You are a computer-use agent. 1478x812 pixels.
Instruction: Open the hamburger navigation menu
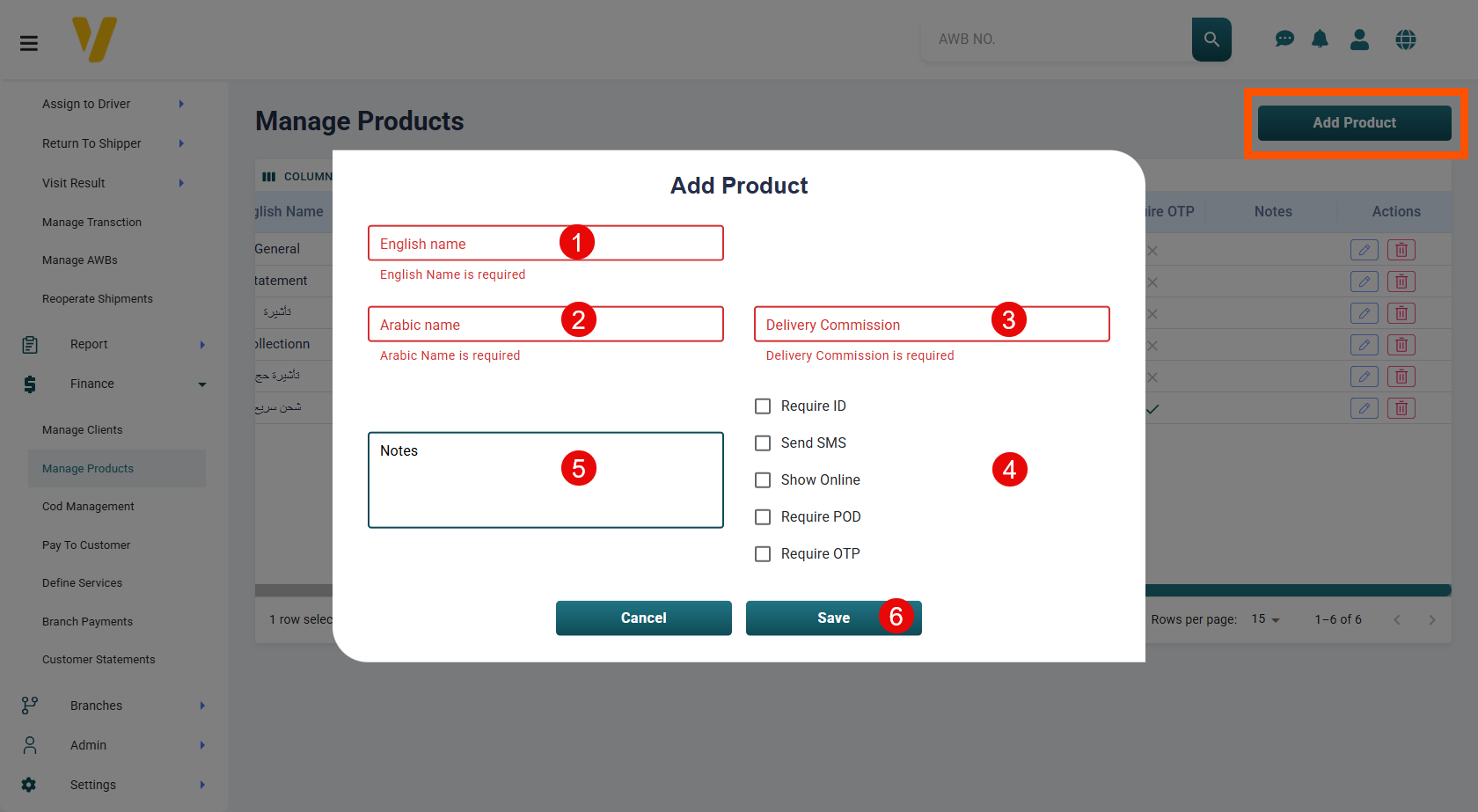click(29, 42)
